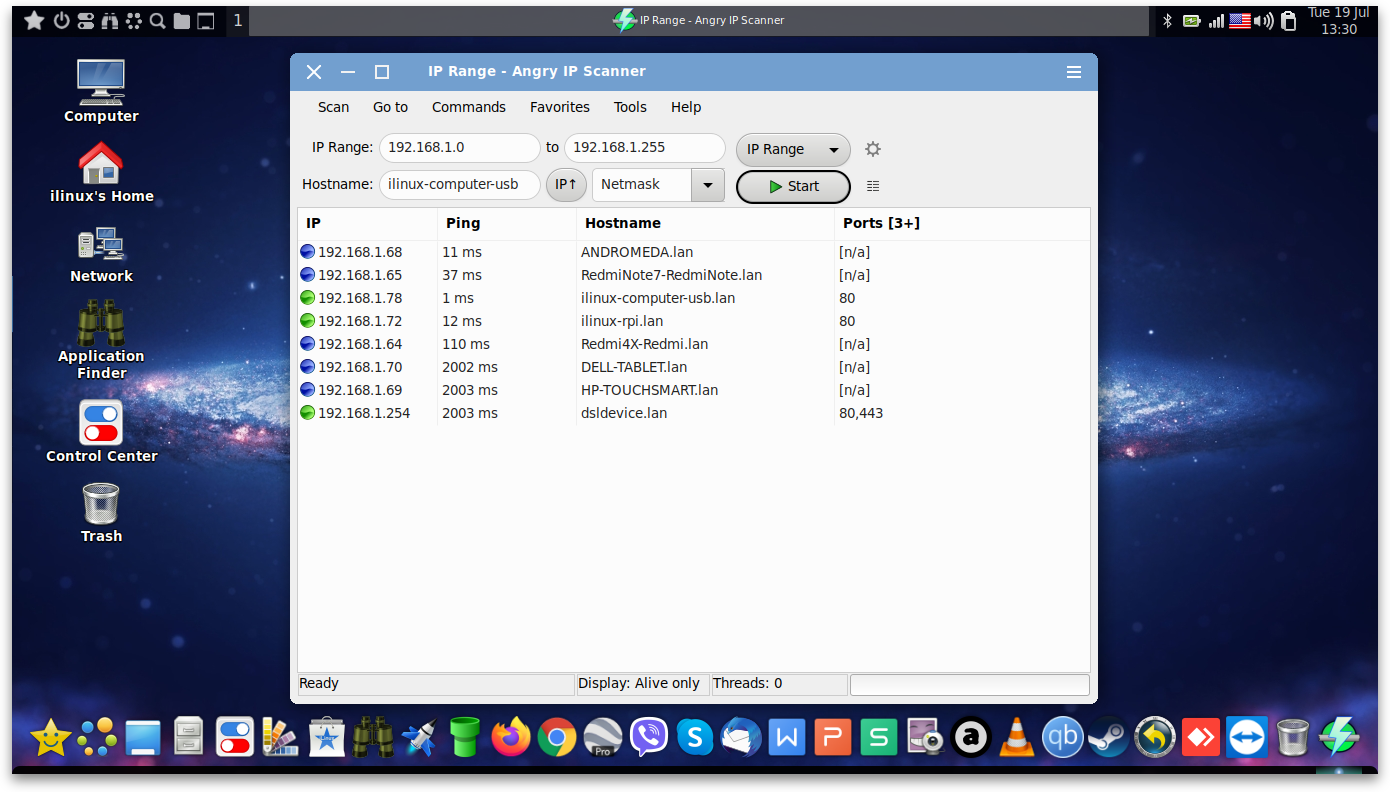Launch Skype from the dock
Image resolution: width=1390 pixels, height=792 pixels.
coord(695,738)
